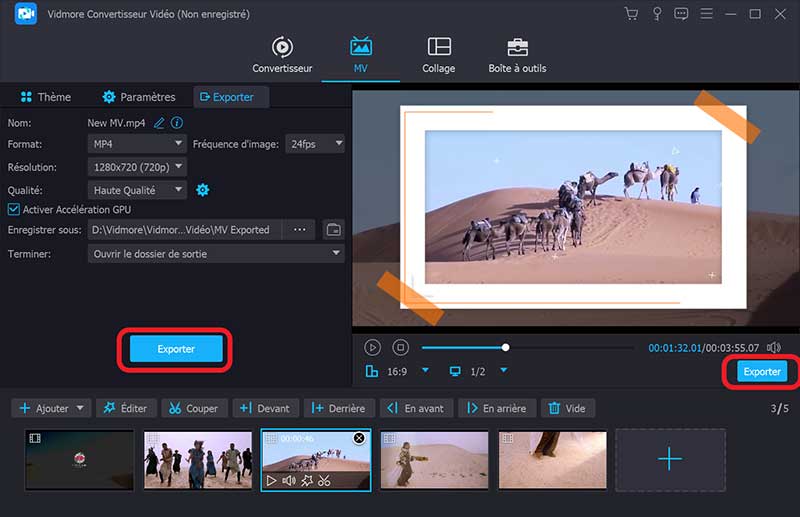Click the large Exporter button in left panel

coord(176,349)
